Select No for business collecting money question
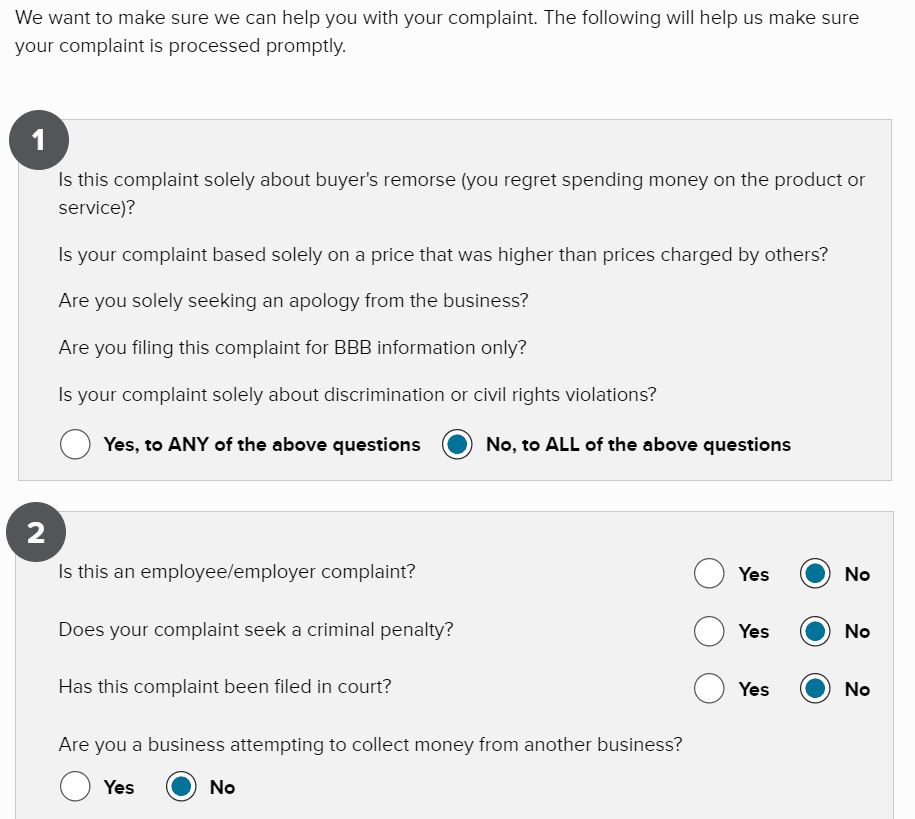 pos(181,787)
